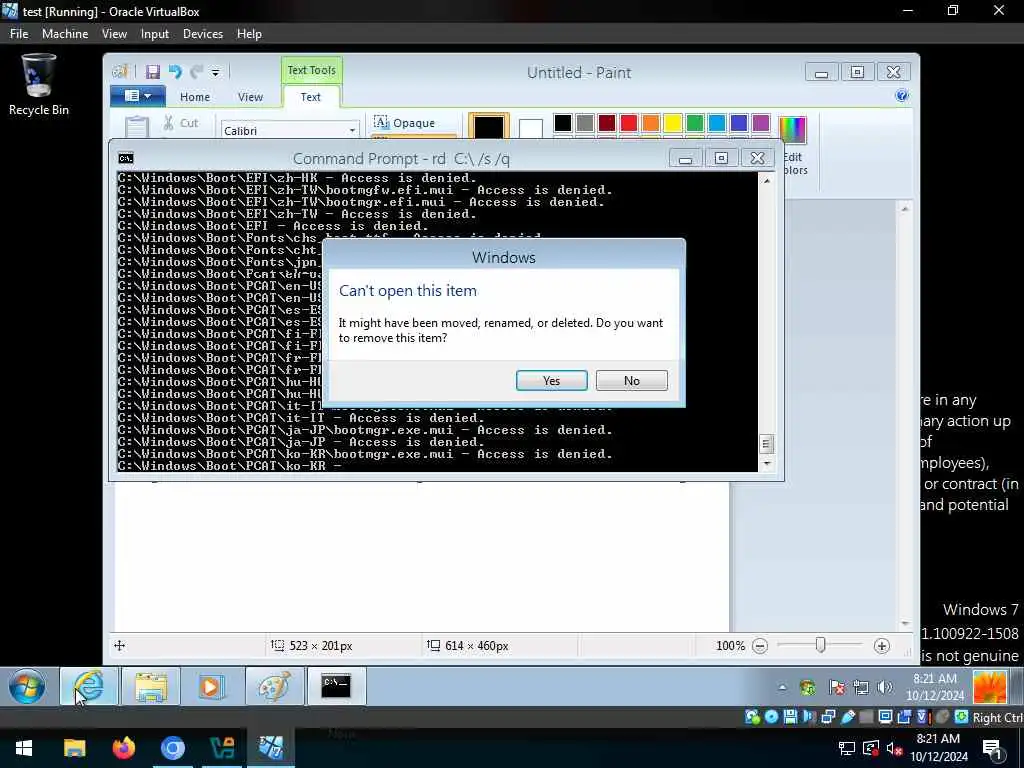Open the Input menu in VirtualBox

pyautogui.click(x=155, y=34)
